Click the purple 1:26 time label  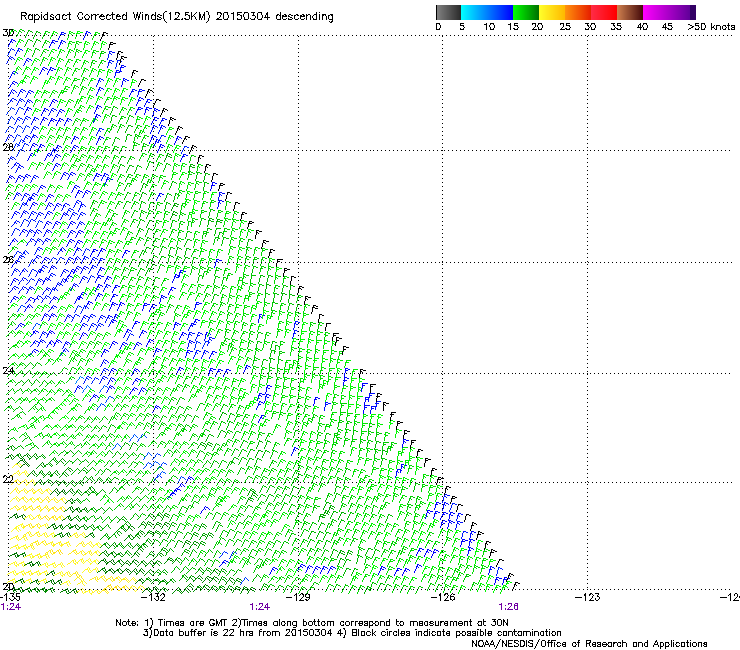(508, 607)
